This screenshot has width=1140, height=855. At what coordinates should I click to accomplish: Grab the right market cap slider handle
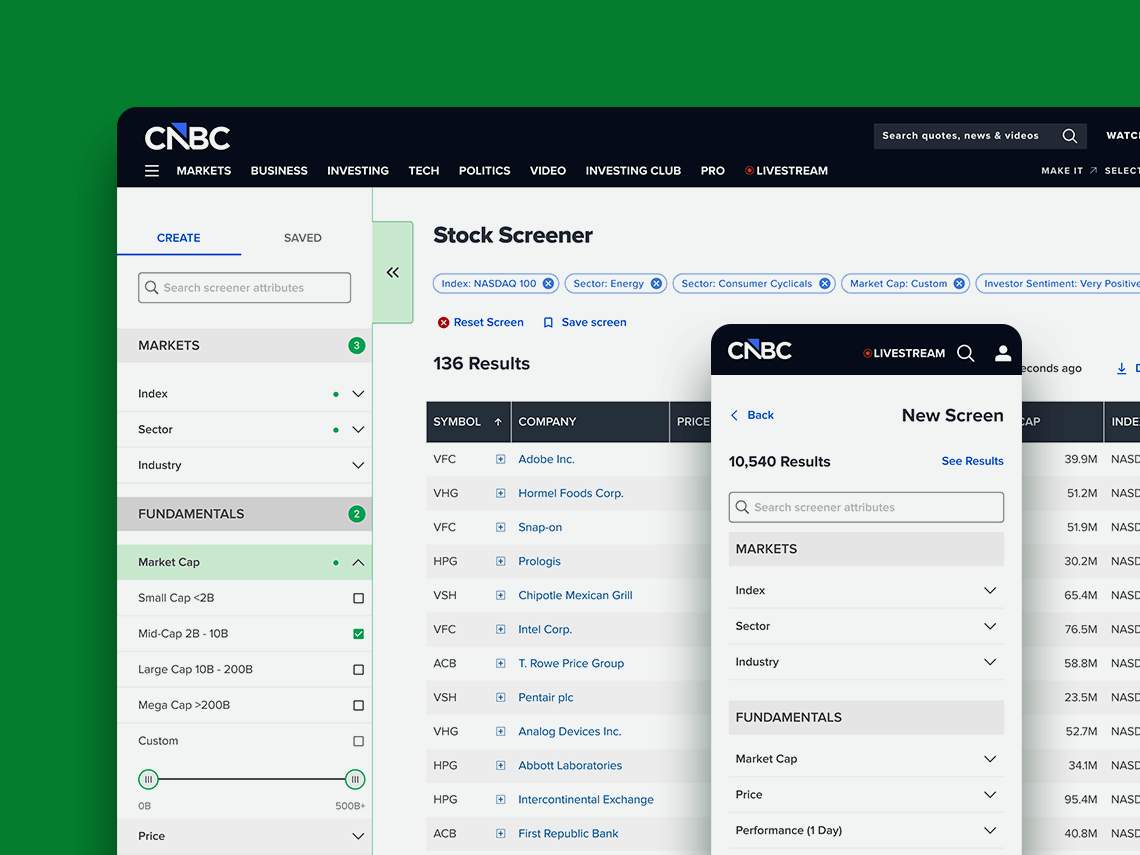click(x=355, y=779)
